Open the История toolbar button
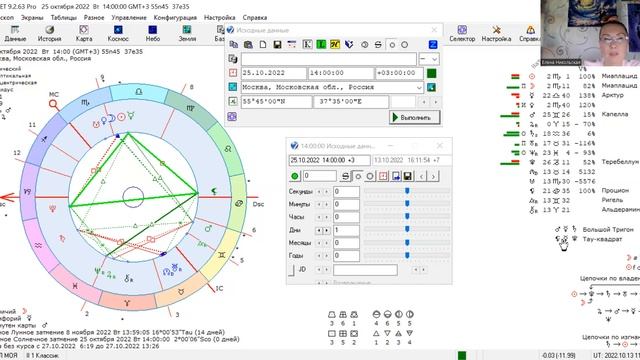 pyautogui.click(x=49, y=33)
